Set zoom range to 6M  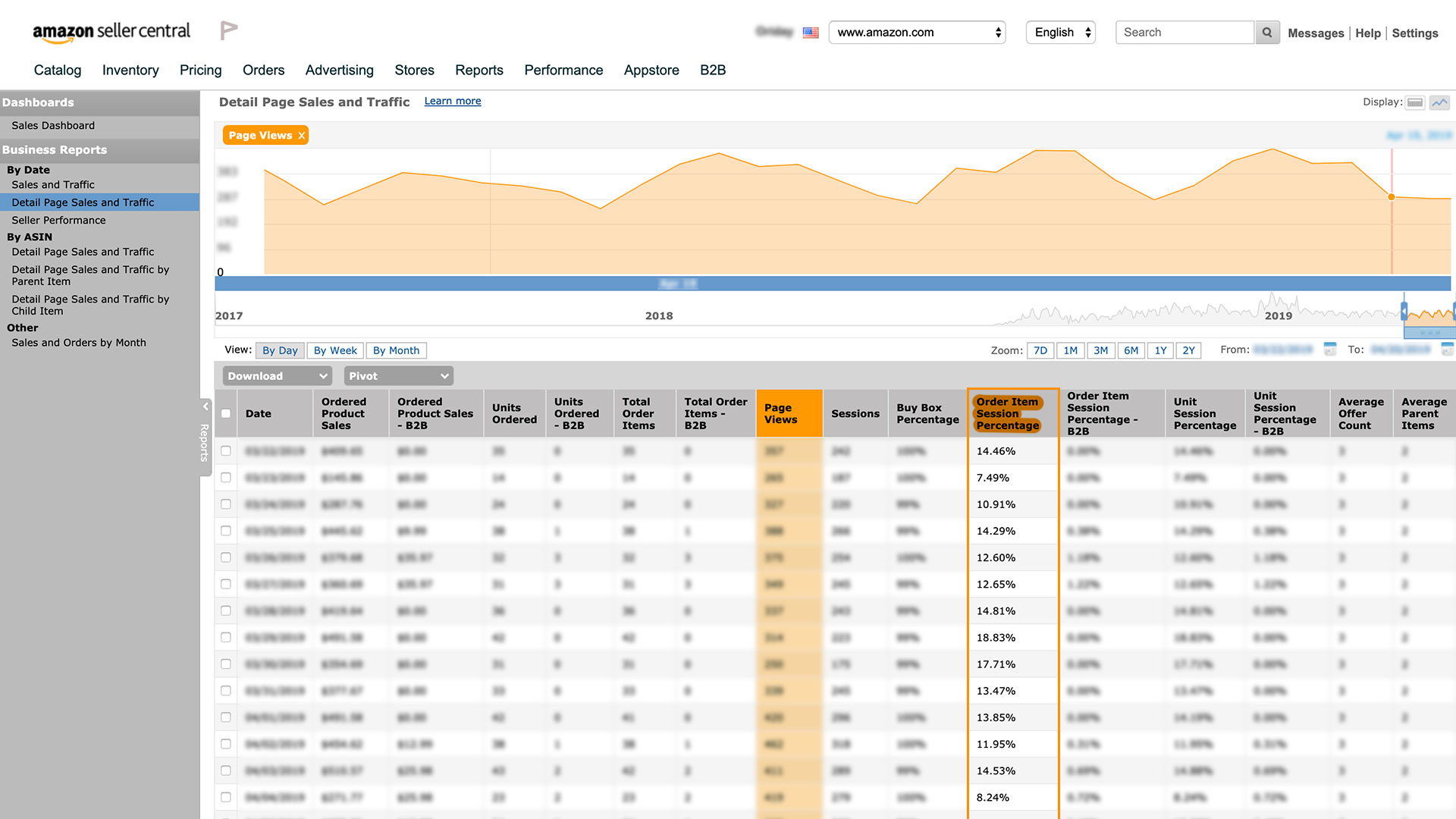coord(1131,350)
